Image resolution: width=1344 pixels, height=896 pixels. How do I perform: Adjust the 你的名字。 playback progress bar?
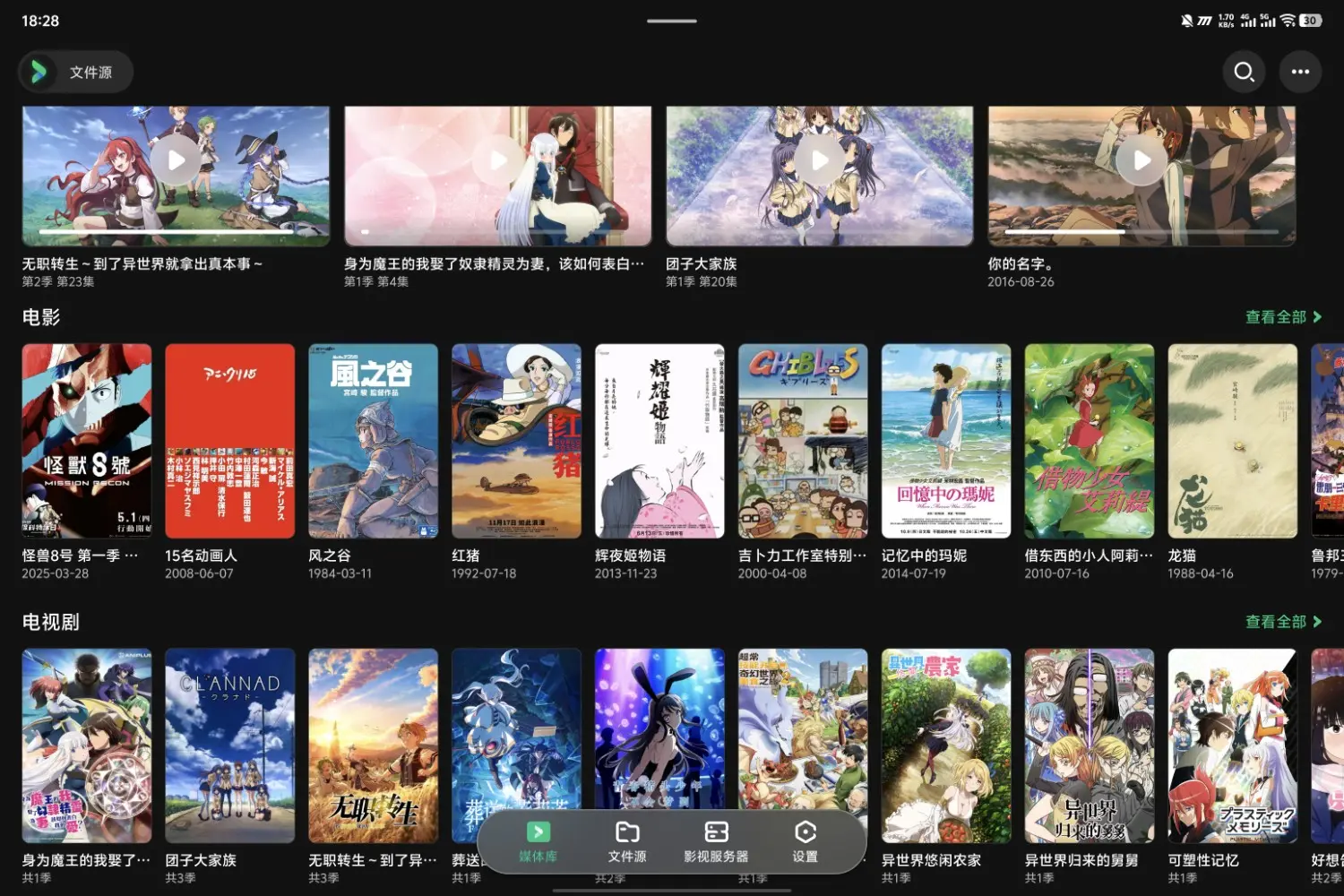click(1142, 231)
